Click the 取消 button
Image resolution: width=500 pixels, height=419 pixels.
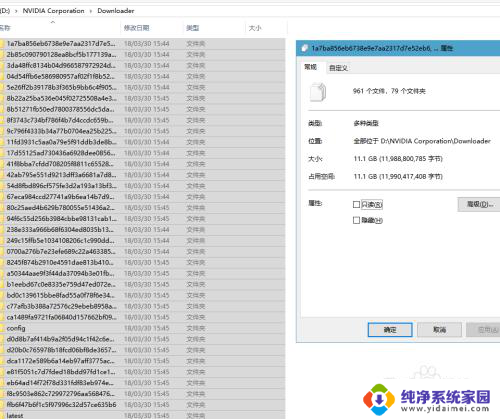click(439, 330)
